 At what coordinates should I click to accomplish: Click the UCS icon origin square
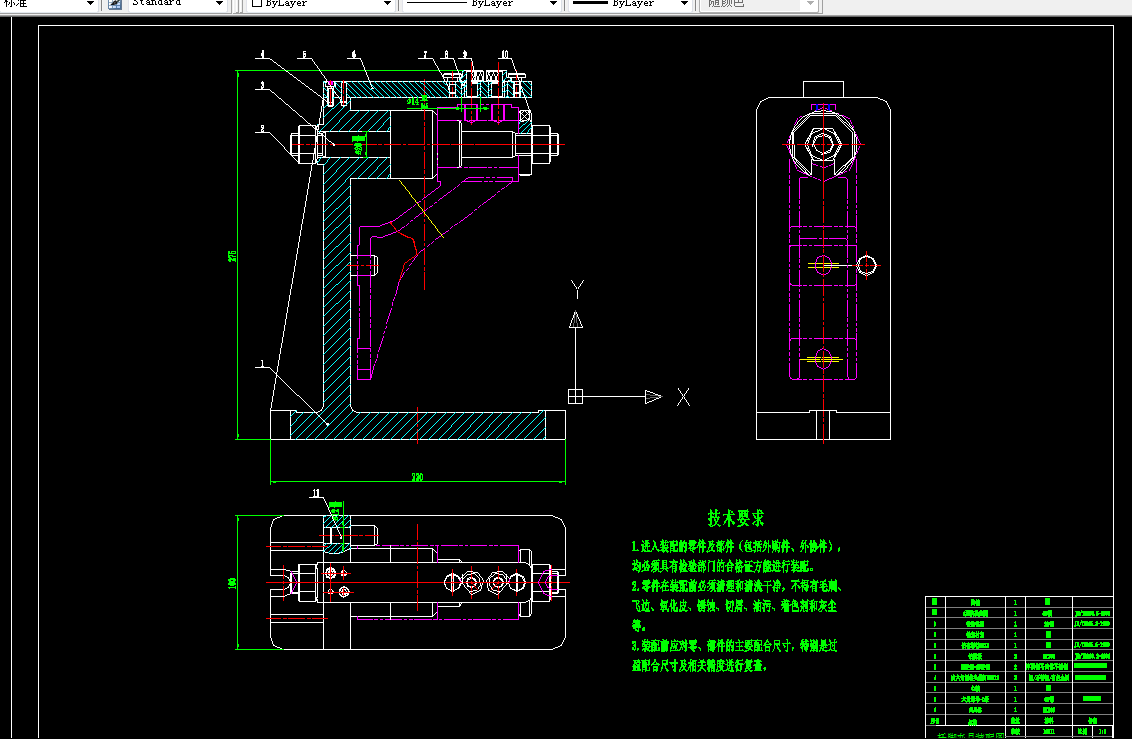click(x=575, y=396)
